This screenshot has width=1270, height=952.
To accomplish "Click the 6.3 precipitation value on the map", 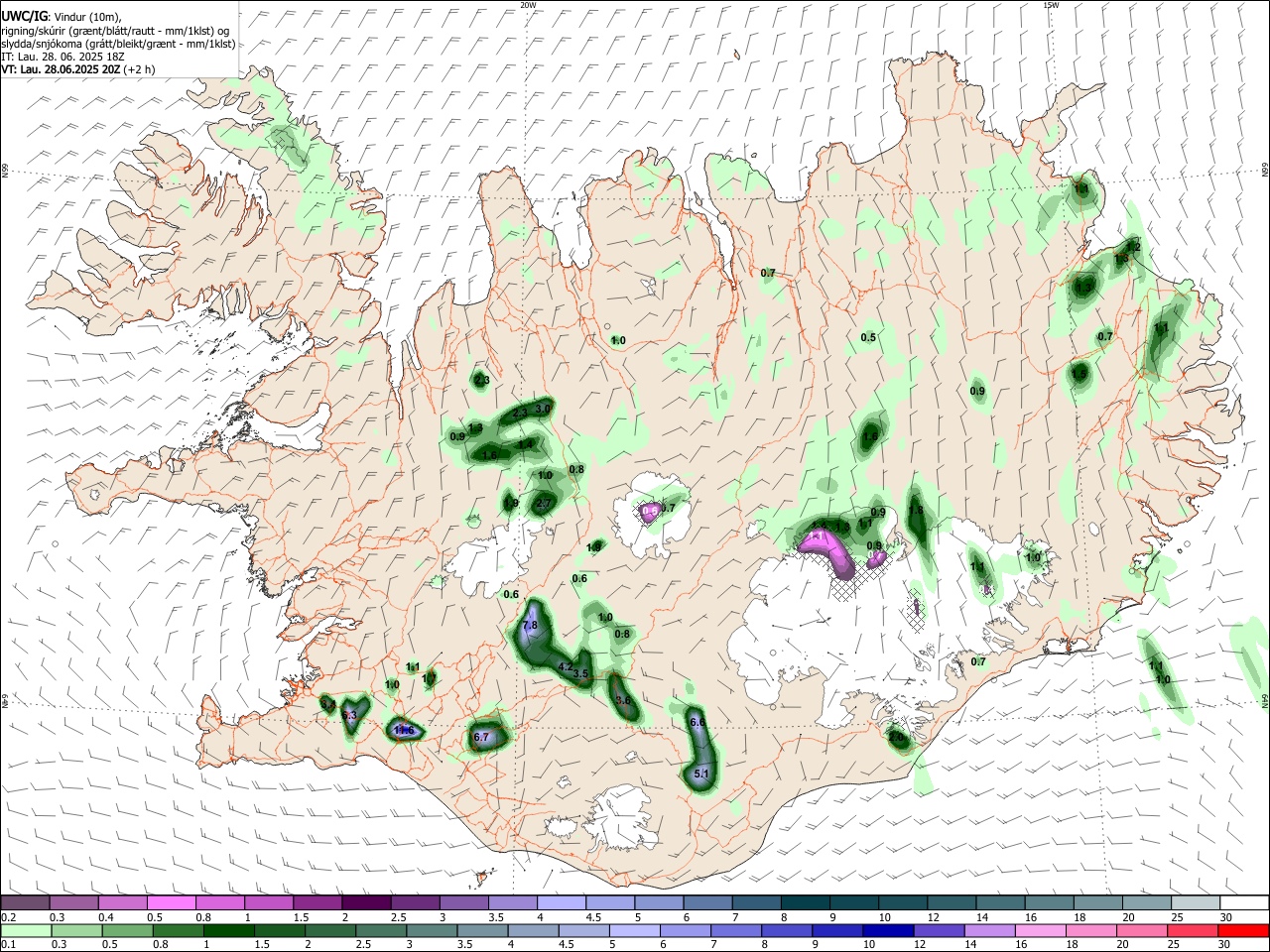I will [349, 715].
